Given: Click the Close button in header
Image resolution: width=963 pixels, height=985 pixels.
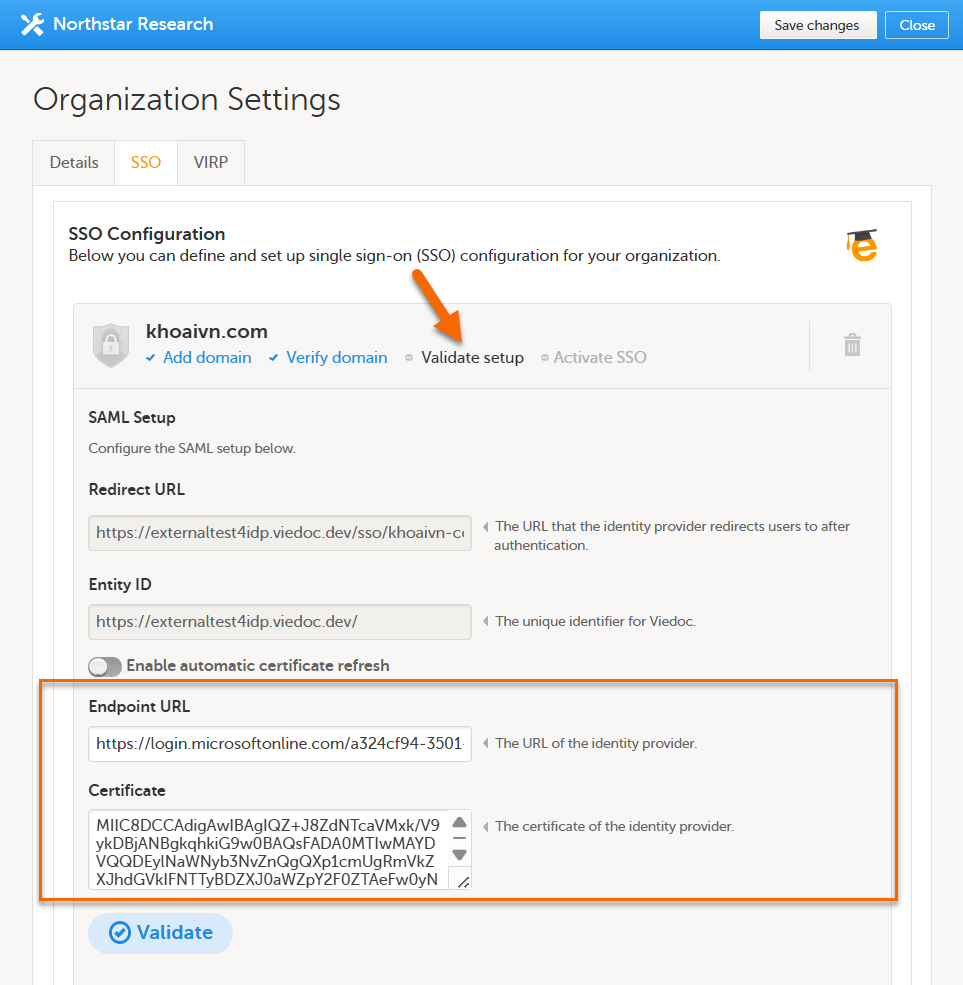Looking at the screenshot, I should tap(916, 25).
